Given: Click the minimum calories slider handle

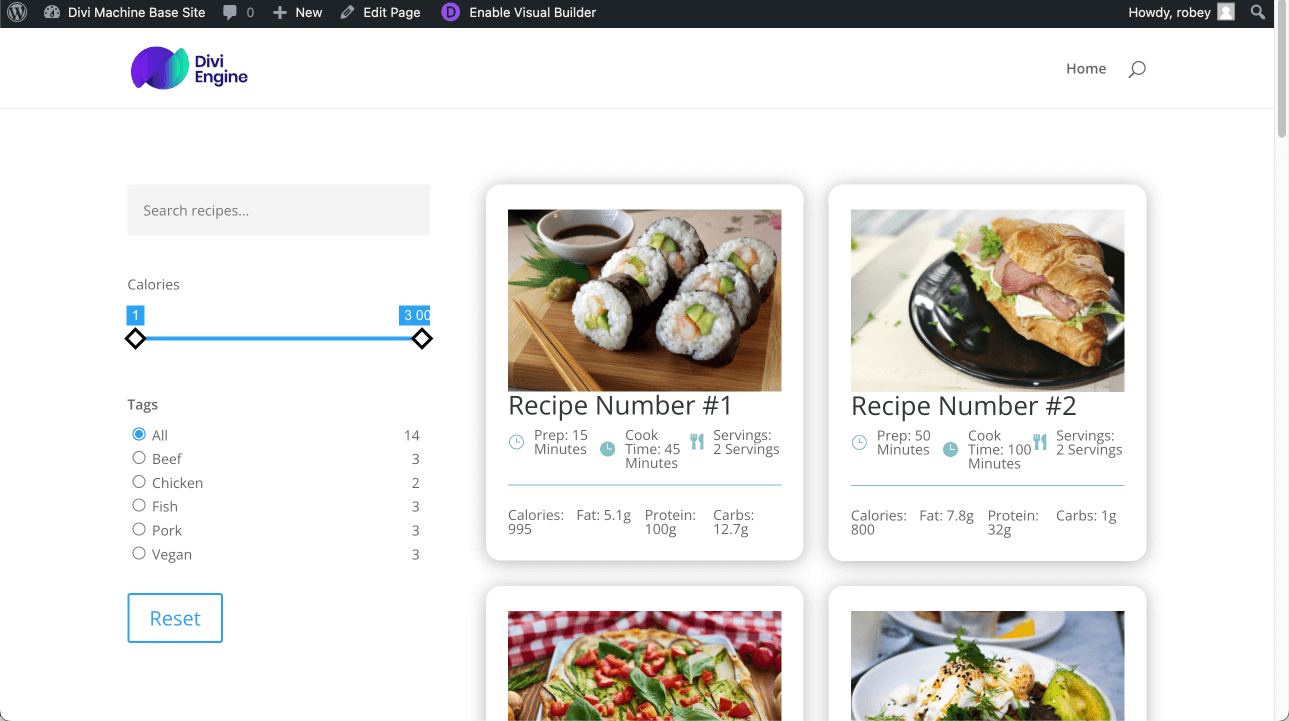Looking at the screenshot, I should [135, 339].
